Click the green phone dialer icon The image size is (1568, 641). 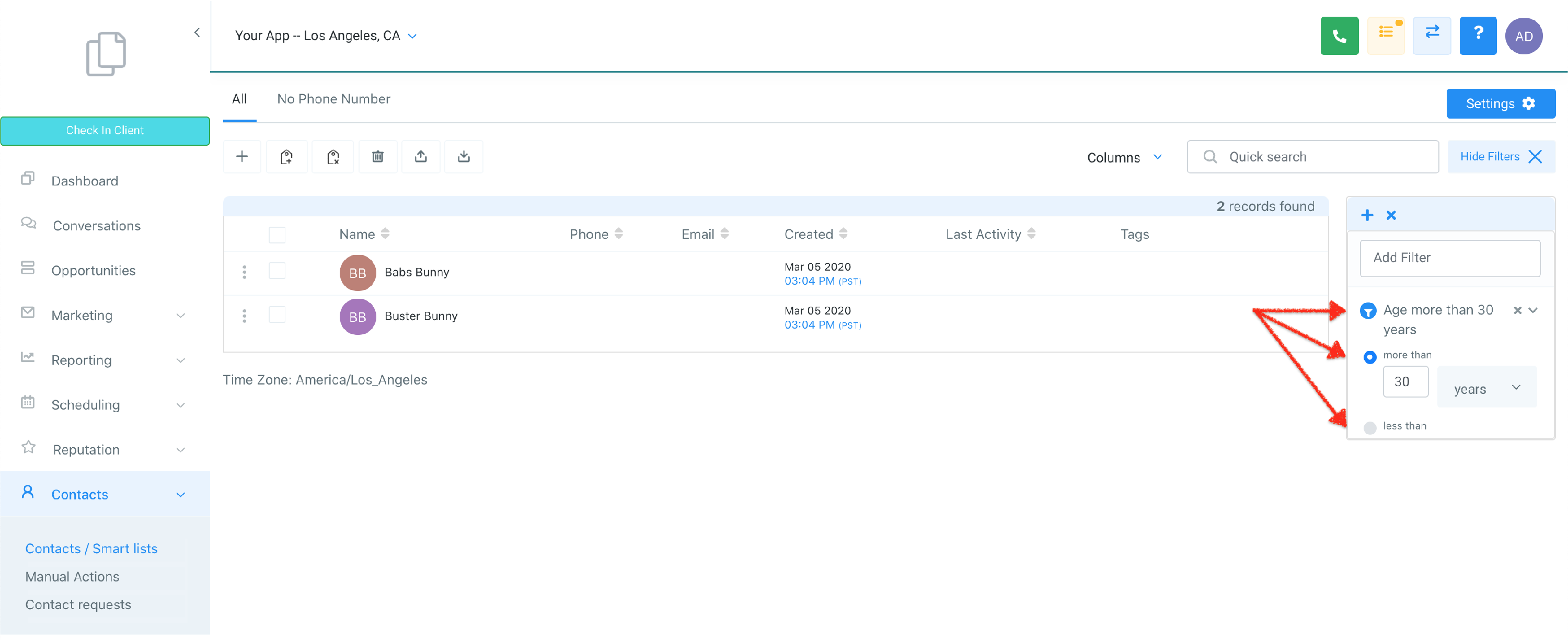pos(1339,36)
